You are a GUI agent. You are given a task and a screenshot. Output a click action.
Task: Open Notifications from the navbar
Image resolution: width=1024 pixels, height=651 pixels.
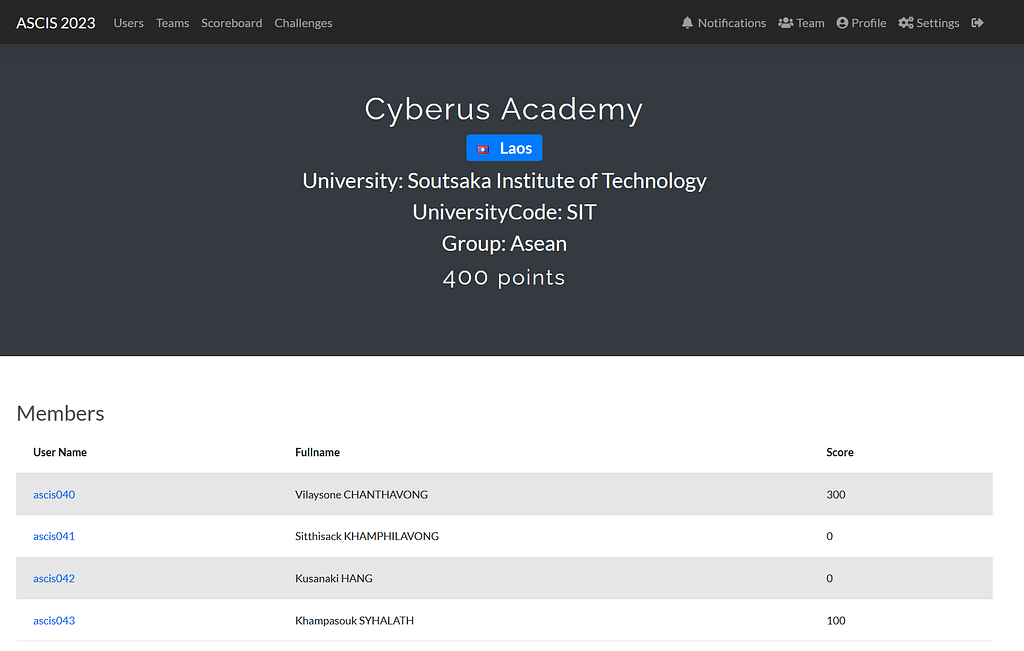click(724, 23)
